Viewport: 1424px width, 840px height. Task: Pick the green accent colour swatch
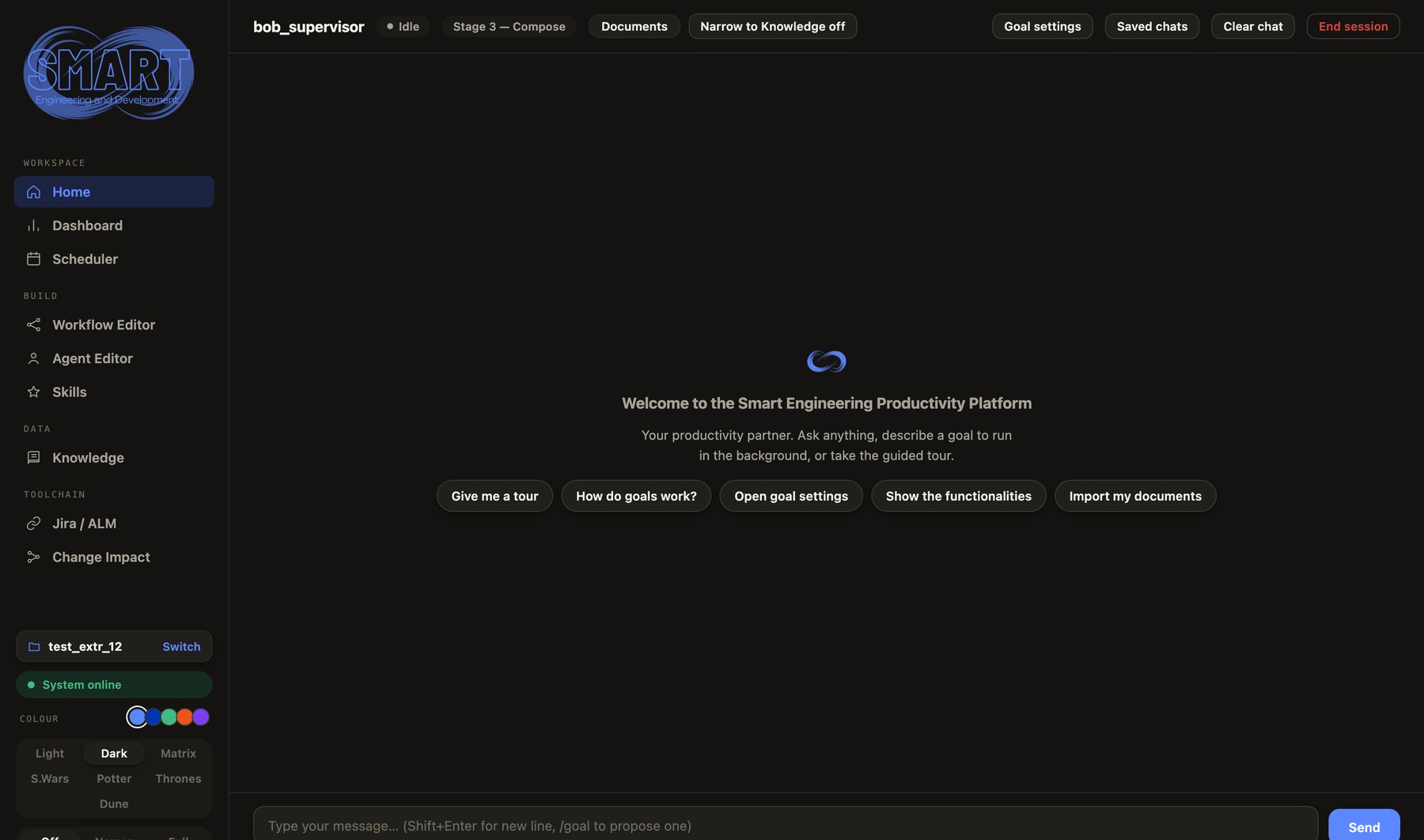(169, 717)
